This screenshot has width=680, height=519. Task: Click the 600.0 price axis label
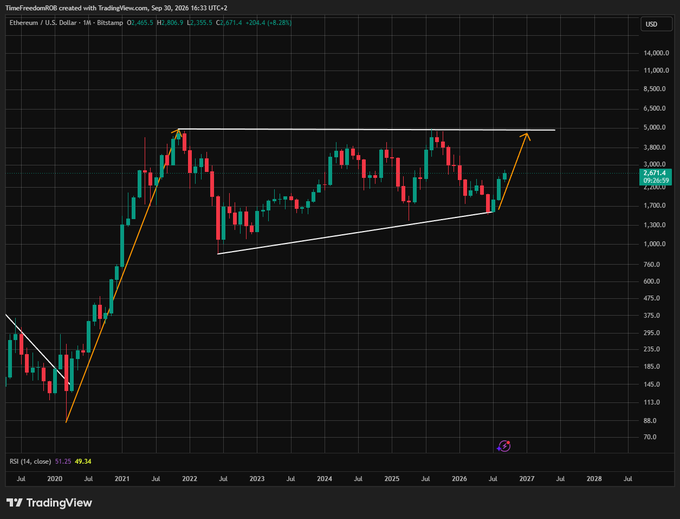tap(652, 281)
